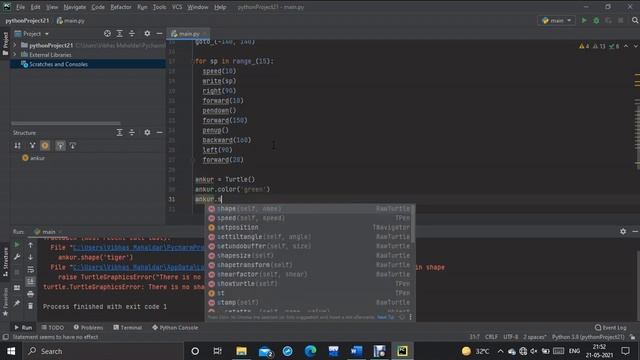Switch to the Problems tool window
640x360 pixels.
pyautogui.click(x=88, y=328)
